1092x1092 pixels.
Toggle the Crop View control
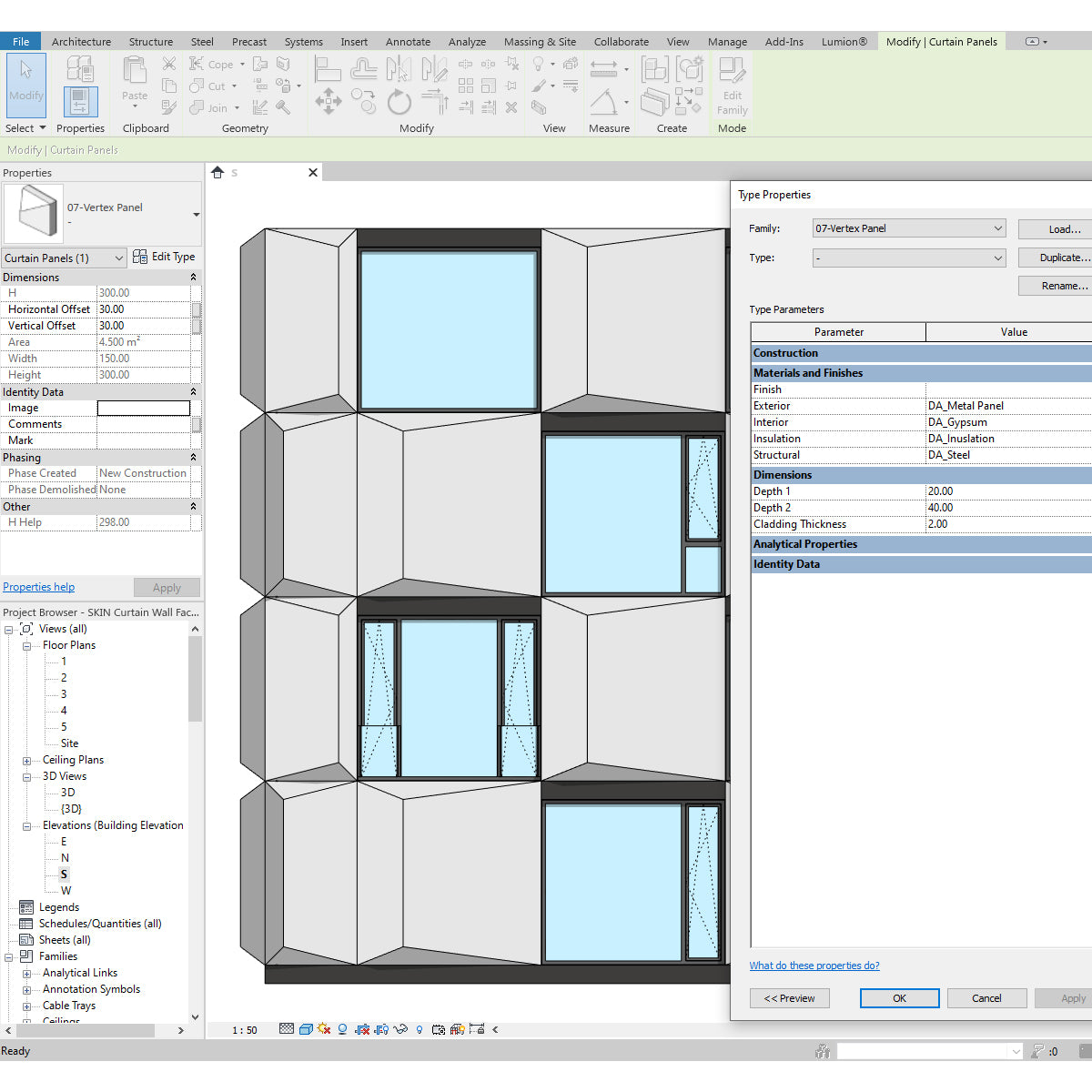pyautogui.click(x=361, y=1029)
